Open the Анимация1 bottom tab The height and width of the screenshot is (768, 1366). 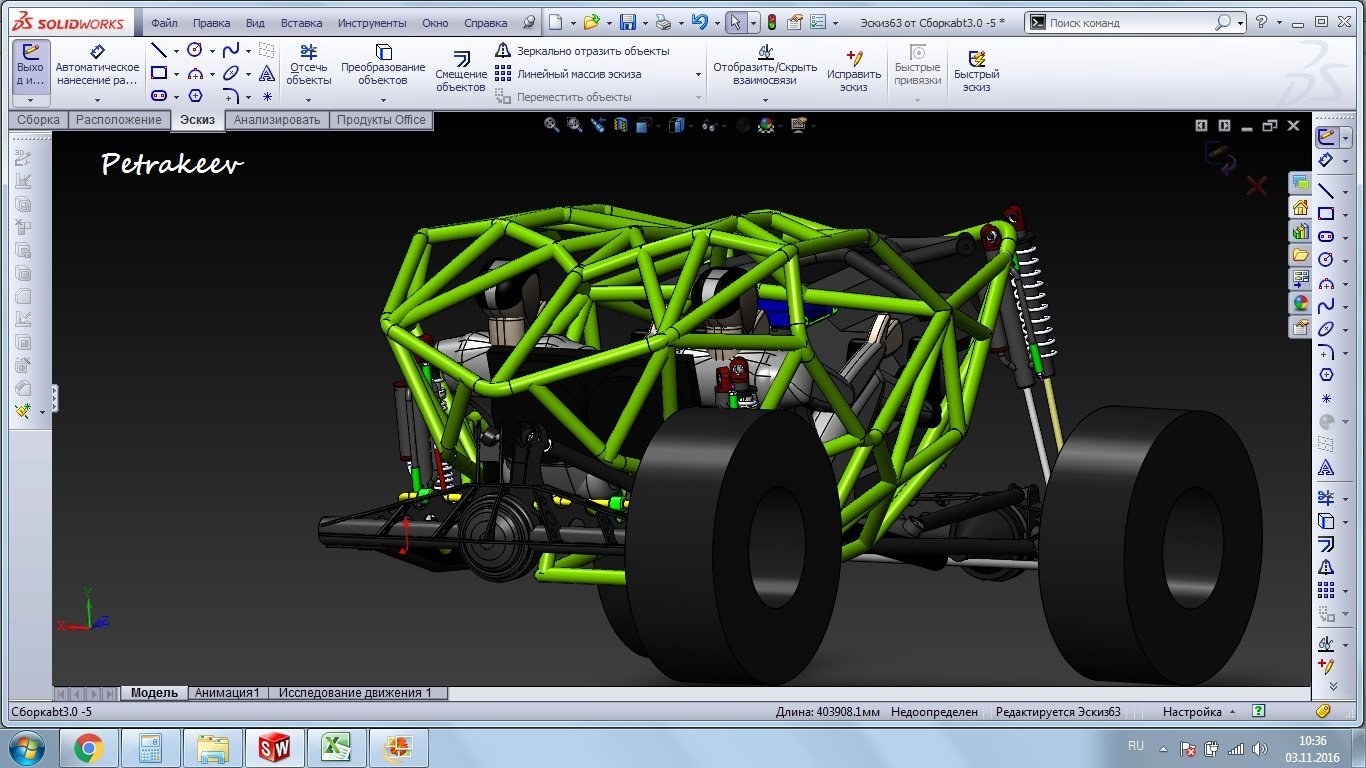pyautogui.click(x=227, y=693)
